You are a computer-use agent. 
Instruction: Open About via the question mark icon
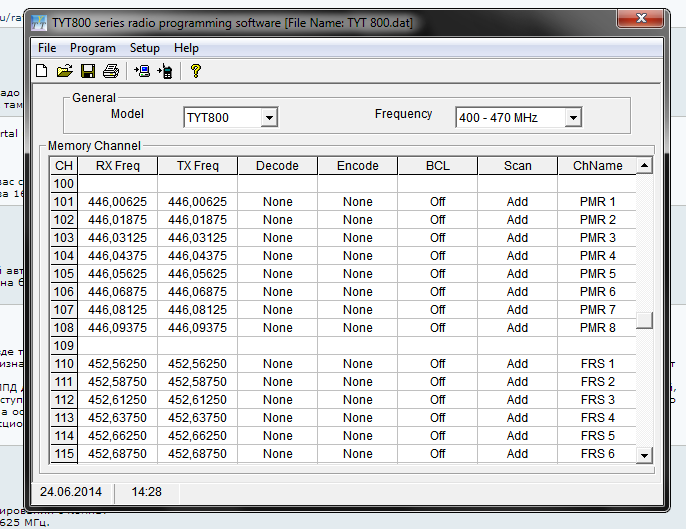pyautogui.click(x=196, y=71)
